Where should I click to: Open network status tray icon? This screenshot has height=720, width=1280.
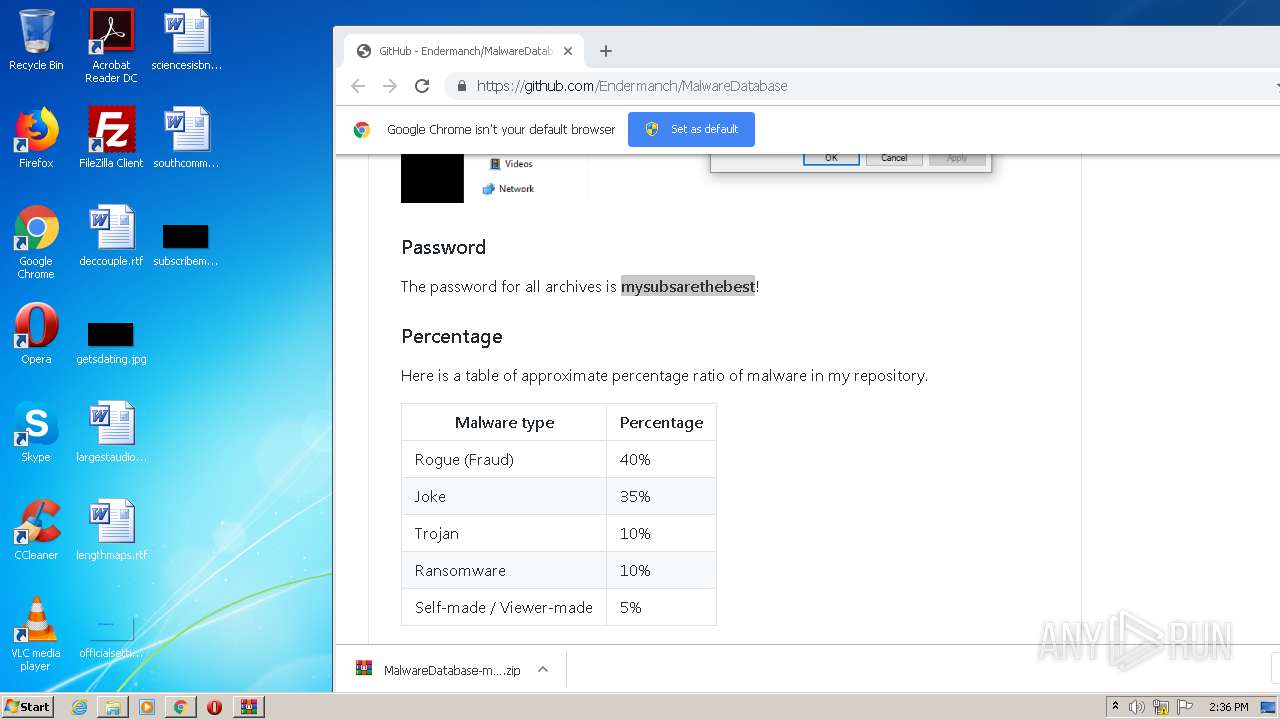pos(1161,707)
